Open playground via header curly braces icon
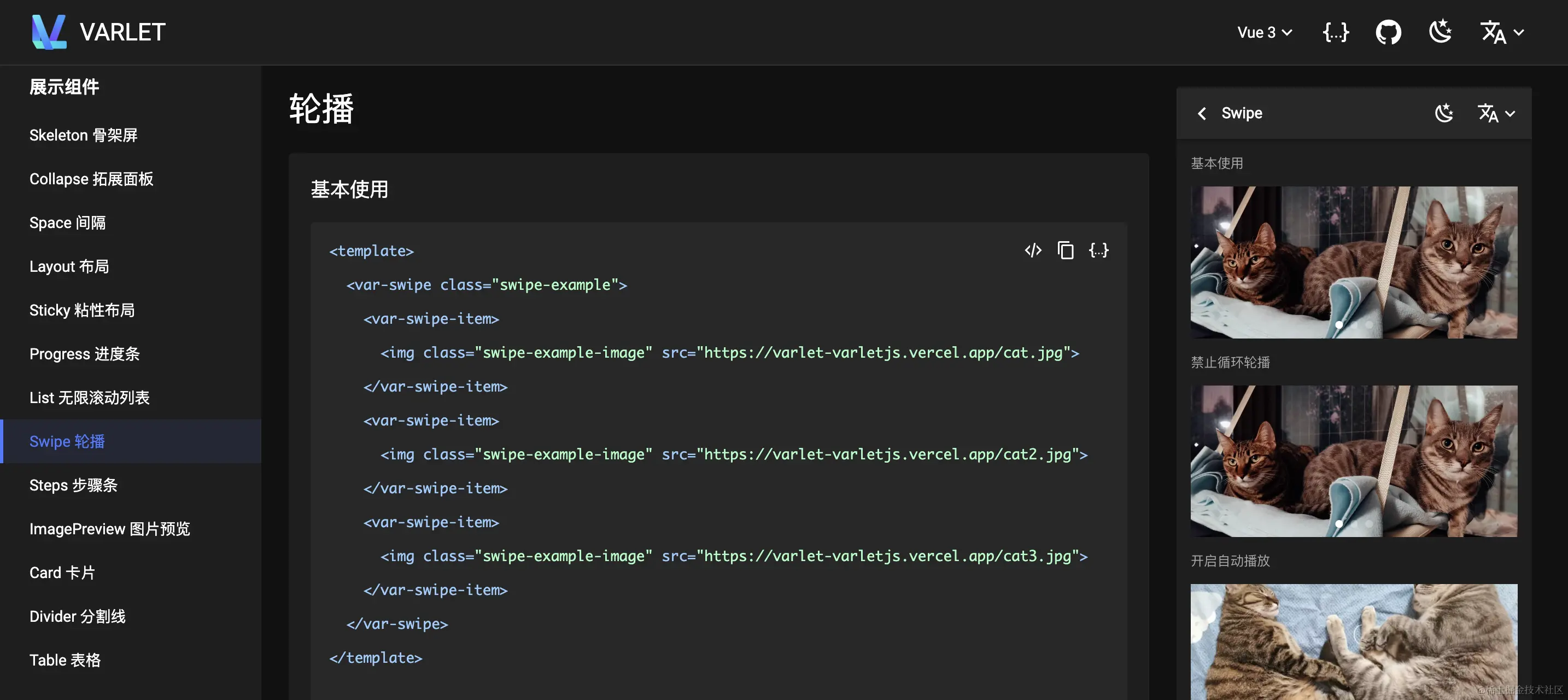Image resolution: width=1568 pixels, height=700 pixels. click(x=1336, y=32)
